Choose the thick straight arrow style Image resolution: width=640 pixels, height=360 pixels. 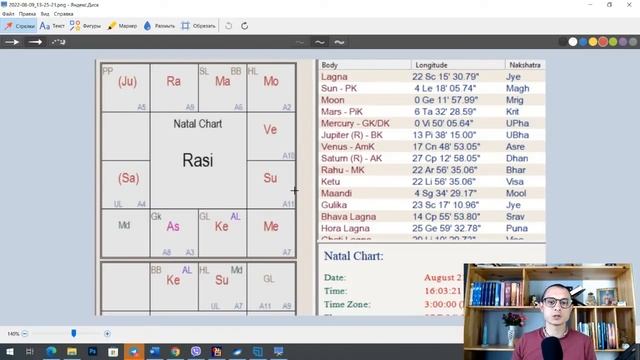35,42
